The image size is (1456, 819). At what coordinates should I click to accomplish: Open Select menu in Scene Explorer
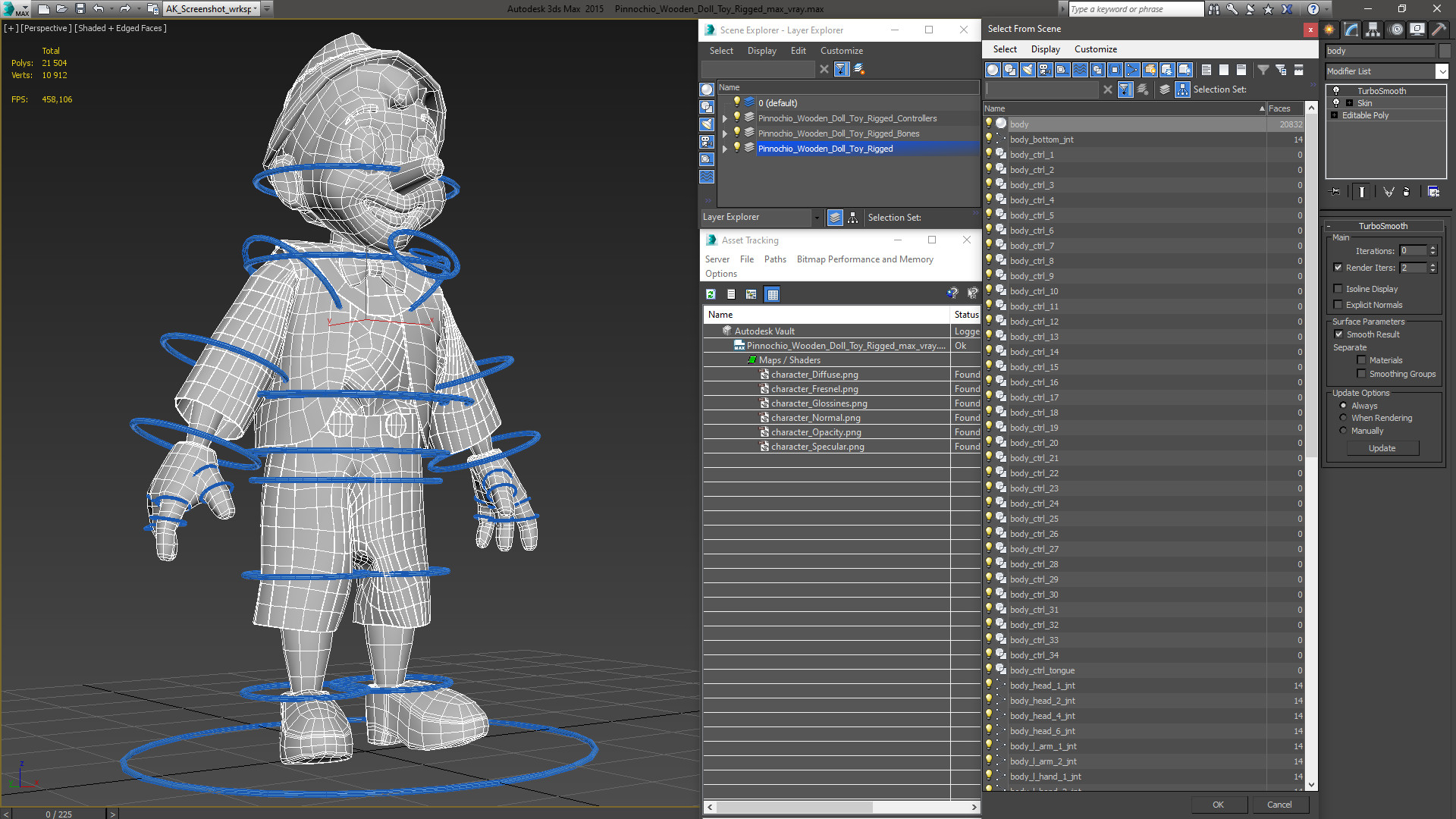[x=721, y=51]
